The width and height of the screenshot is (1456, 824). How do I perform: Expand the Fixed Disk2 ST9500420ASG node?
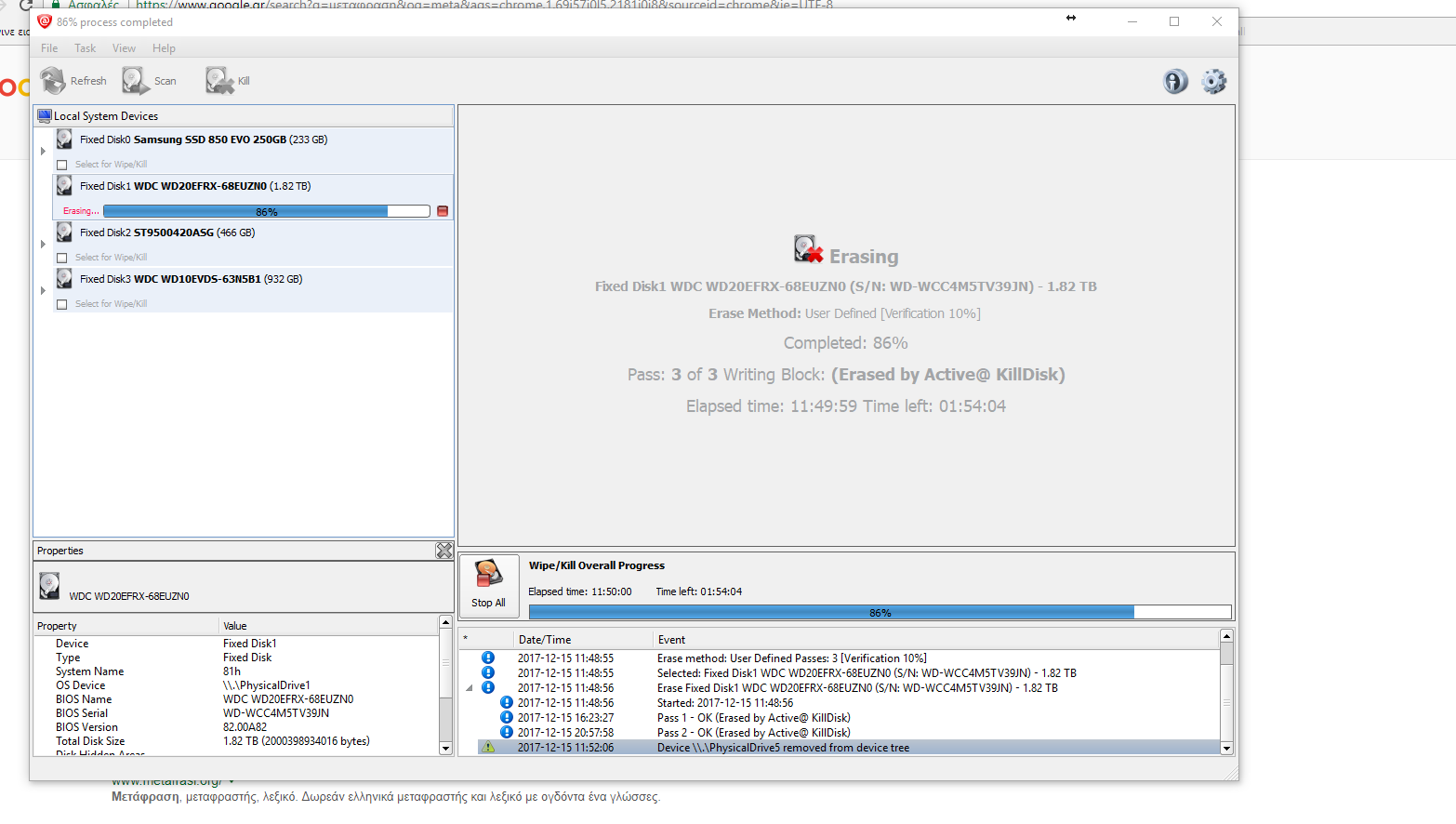click(43, 244)
